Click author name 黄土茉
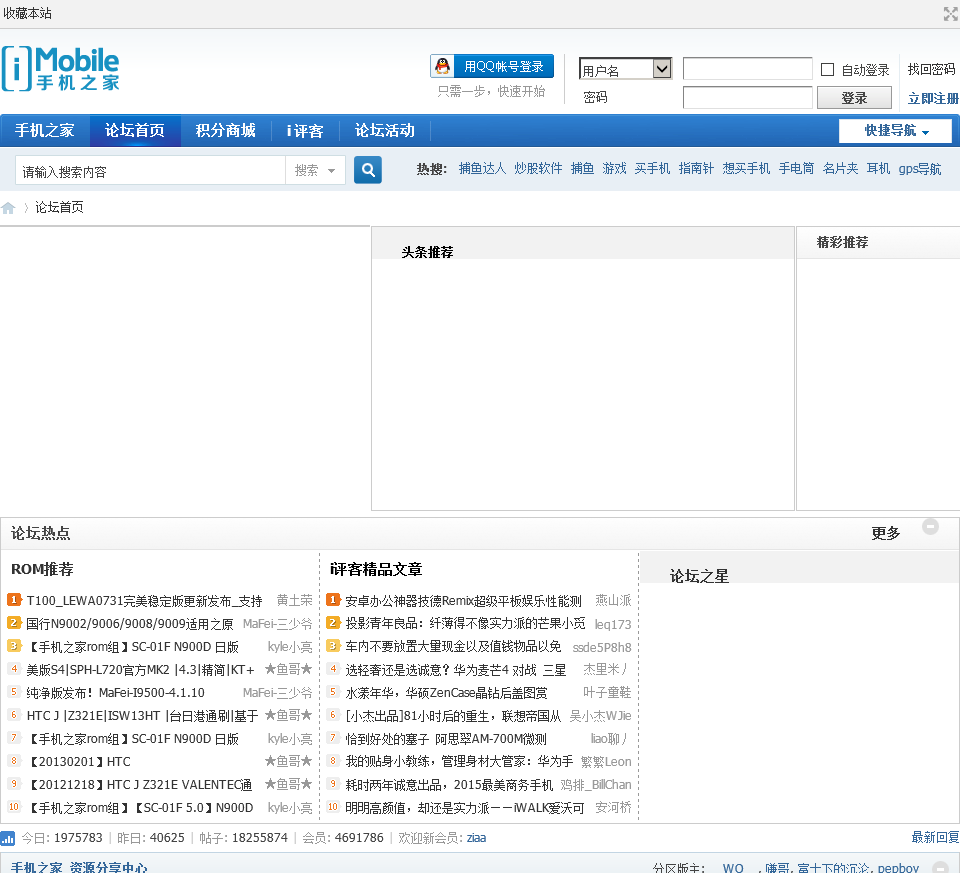960x873 pixels. point(294,600)
